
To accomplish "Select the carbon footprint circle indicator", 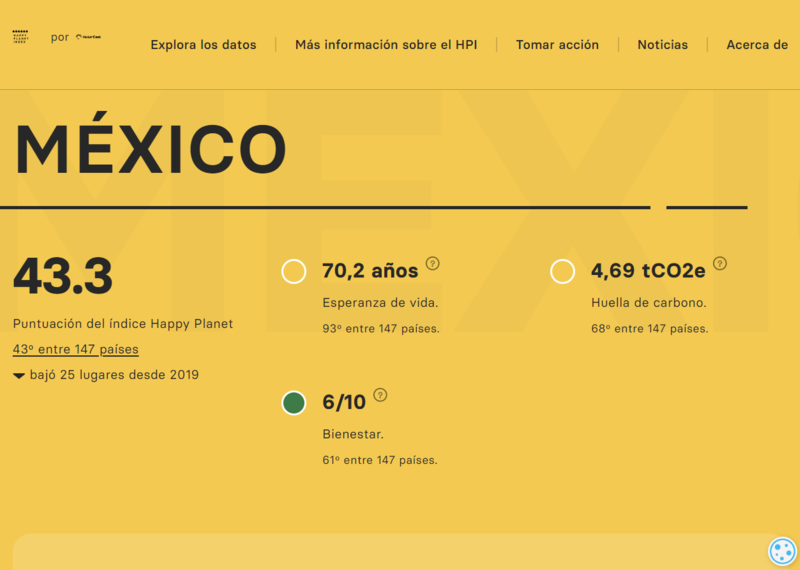I will coord(563,271).
